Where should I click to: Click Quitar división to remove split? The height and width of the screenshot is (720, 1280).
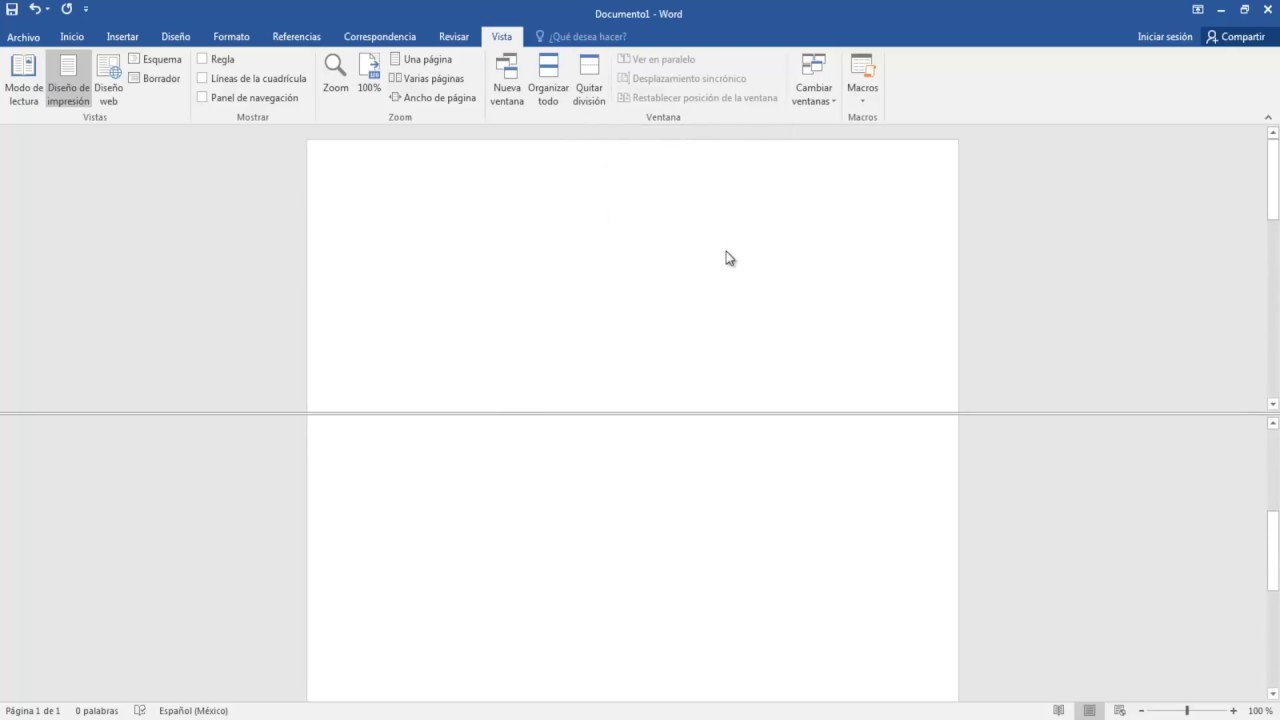[589, 80]
